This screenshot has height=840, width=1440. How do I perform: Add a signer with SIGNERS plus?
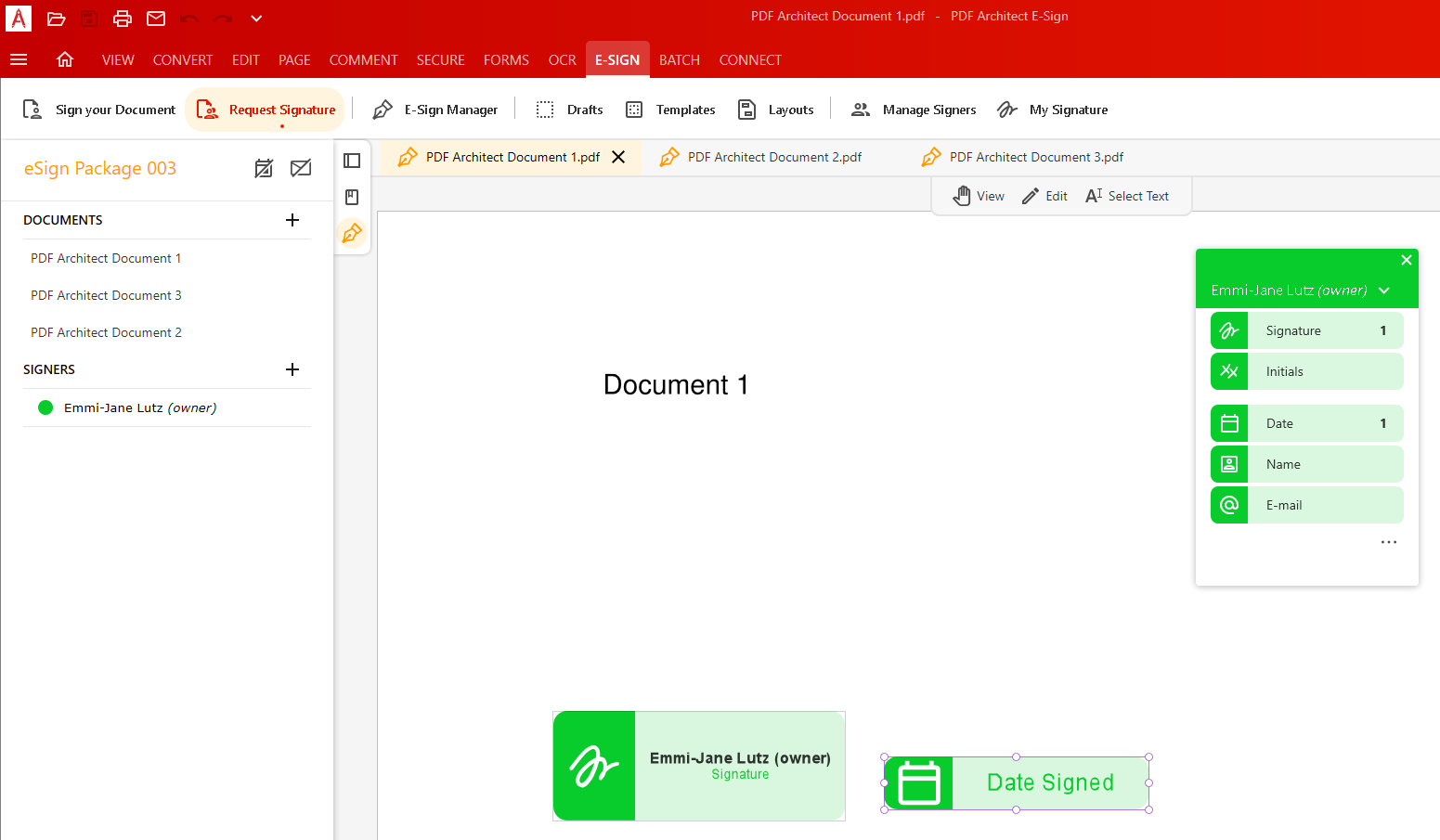tap(292, 369)
